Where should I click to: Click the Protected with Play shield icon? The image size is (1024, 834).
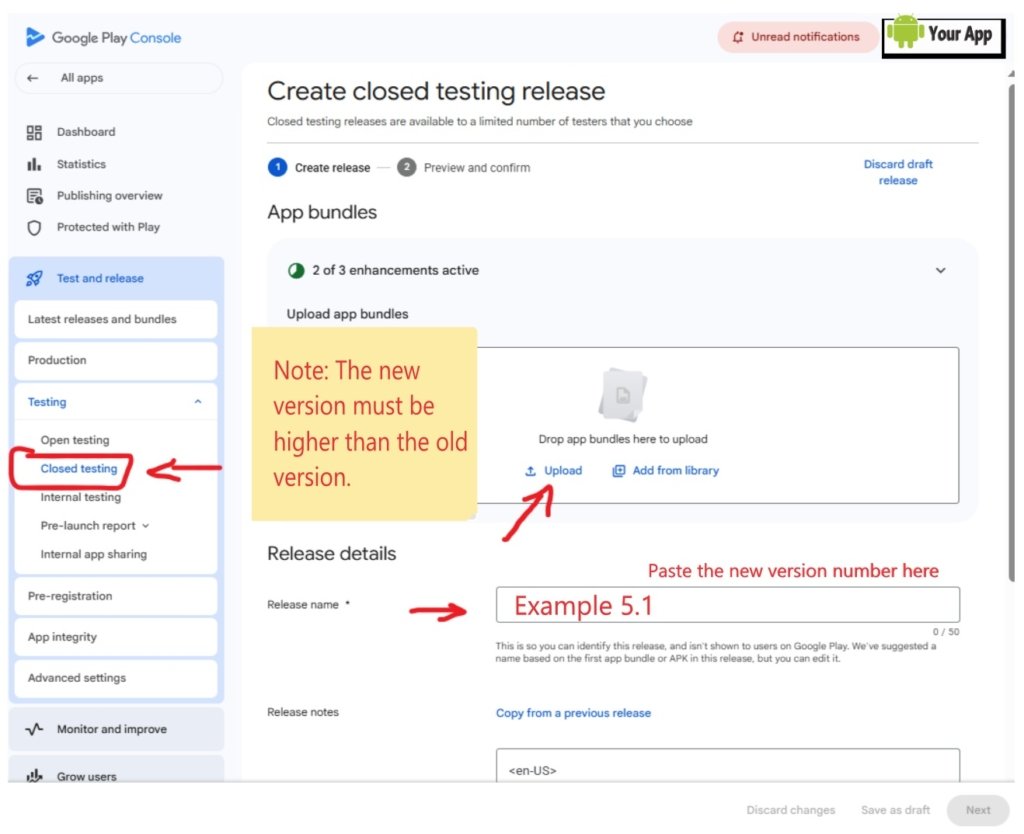pos(34,227)
